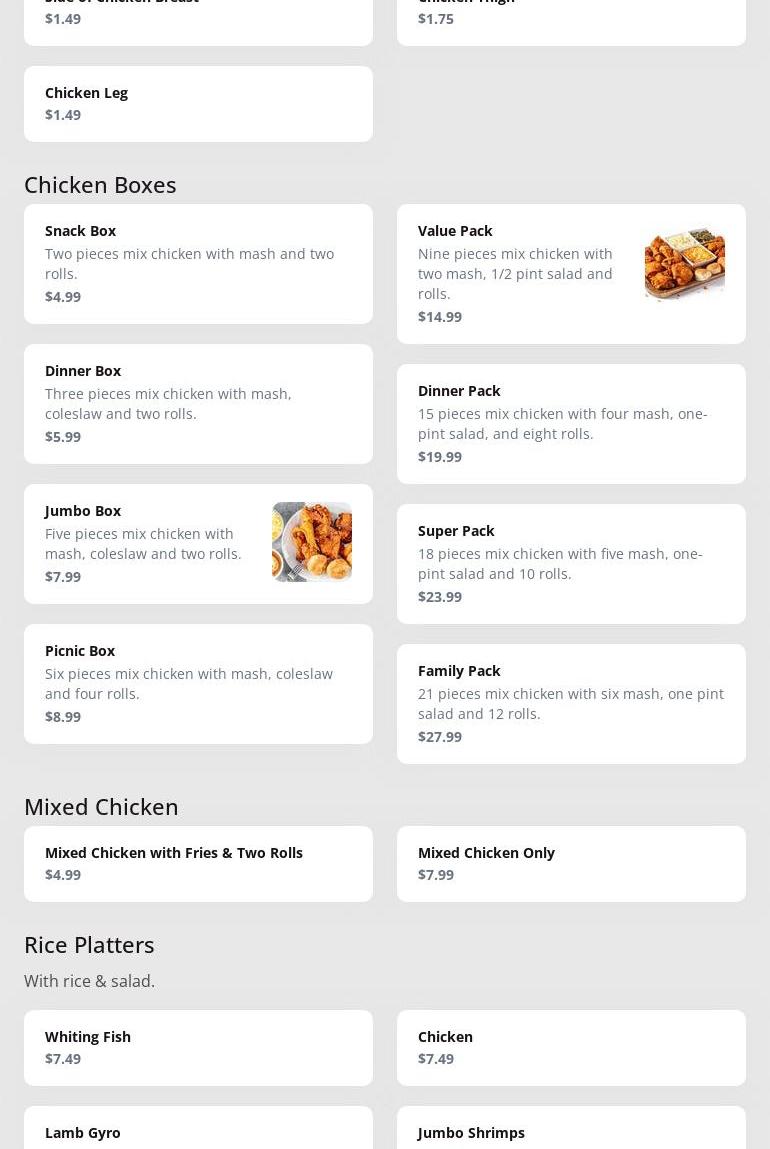This screenshot has height=1149, width=770.
Task: Open the Mixed Chicken Only item
Action: 571,864
